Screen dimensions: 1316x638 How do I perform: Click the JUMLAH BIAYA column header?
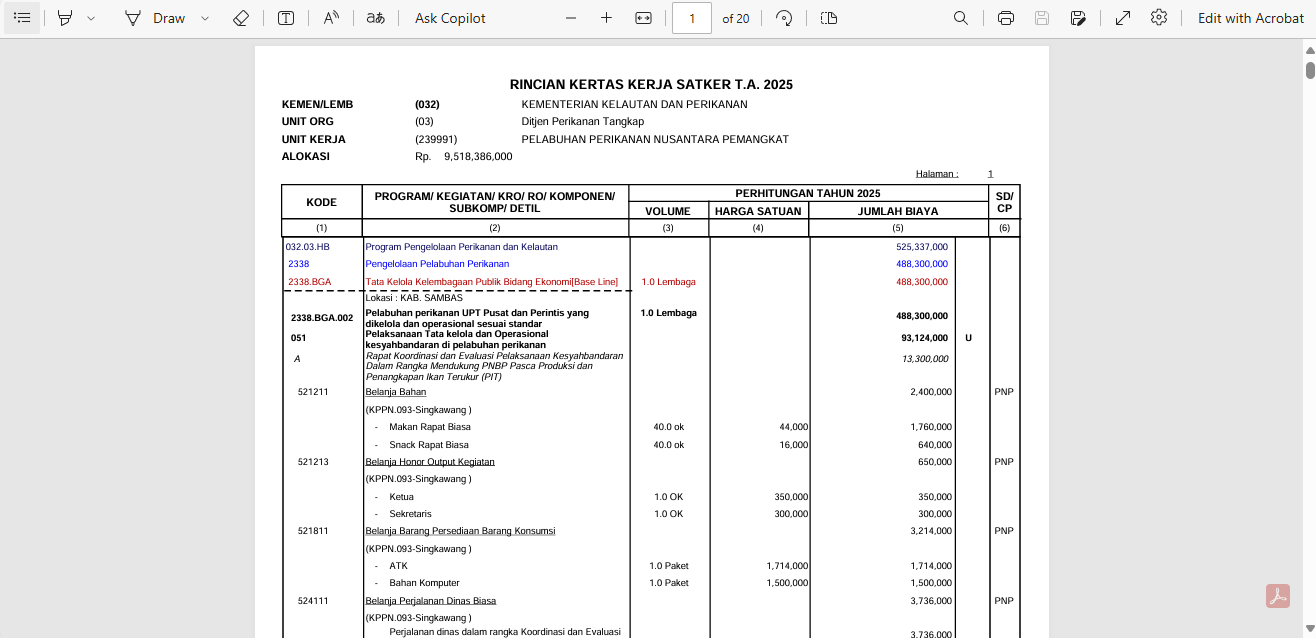click(898, 211)
